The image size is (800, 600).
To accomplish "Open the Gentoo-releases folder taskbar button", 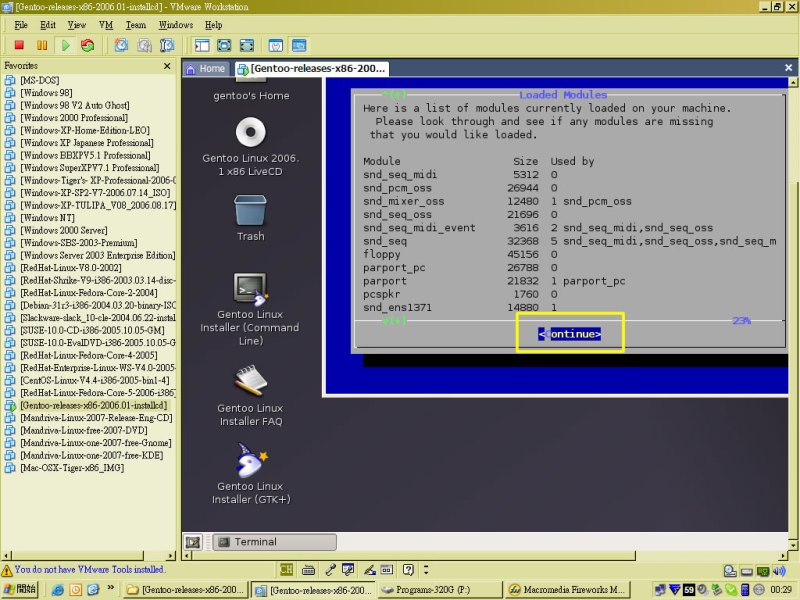I will [x=186, y=590].
